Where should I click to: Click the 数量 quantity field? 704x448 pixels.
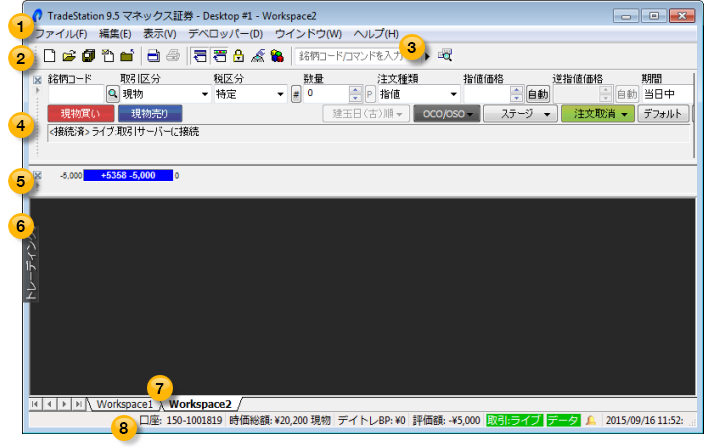click(326, 94)
